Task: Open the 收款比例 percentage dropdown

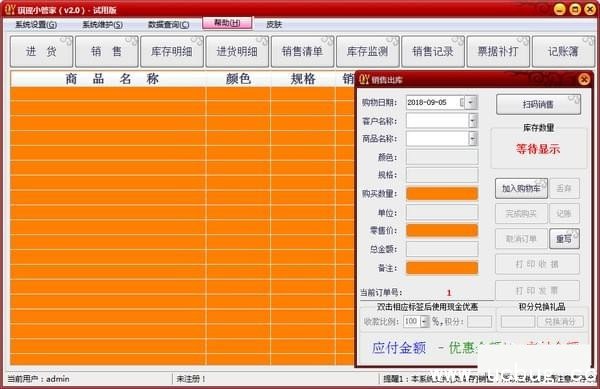Action: [x=424, y=322]
